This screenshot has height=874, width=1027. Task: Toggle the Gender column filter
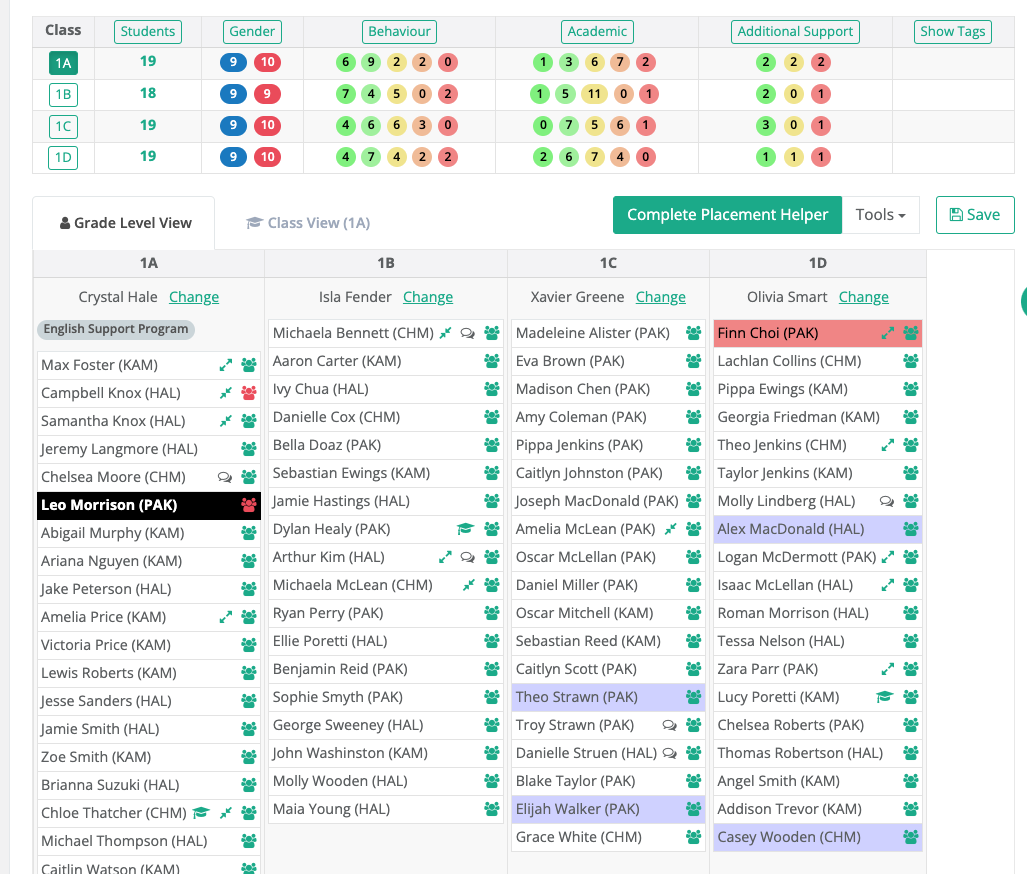tap(252, 31)
